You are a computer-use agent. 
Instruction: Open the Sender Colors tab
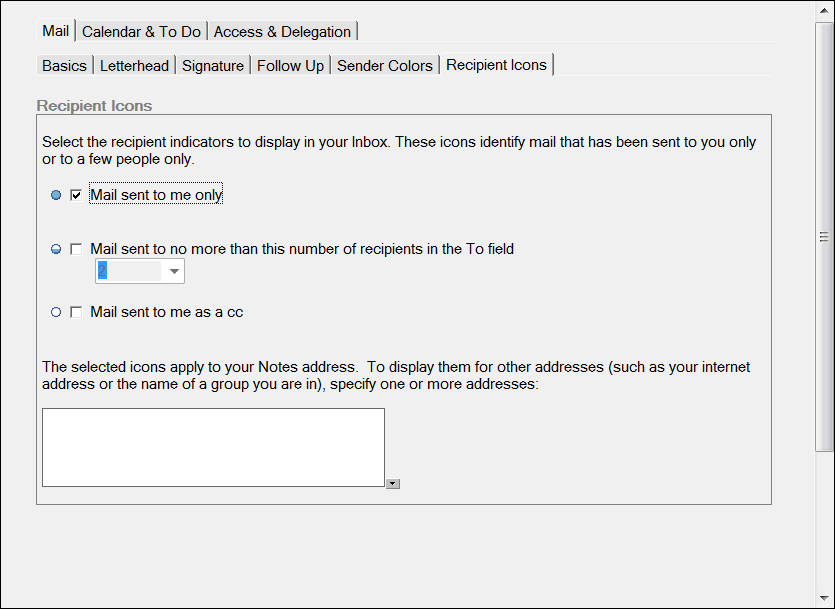(384, 65)
